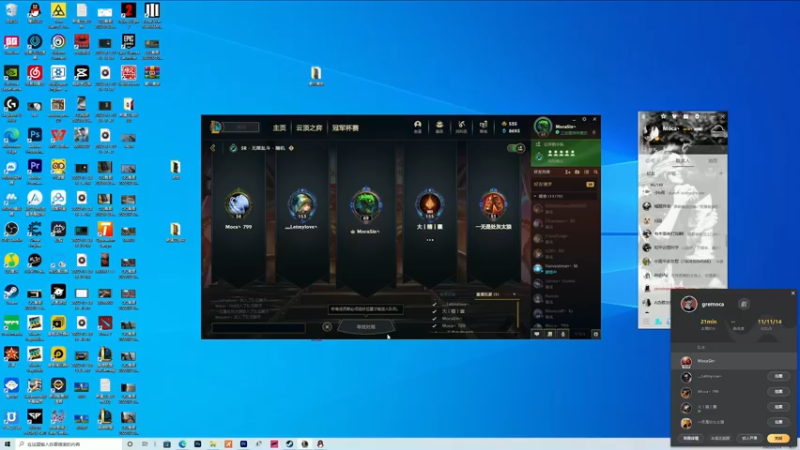
Task: Click the League of Legends logo icon
Action: (x=216, y=127)
